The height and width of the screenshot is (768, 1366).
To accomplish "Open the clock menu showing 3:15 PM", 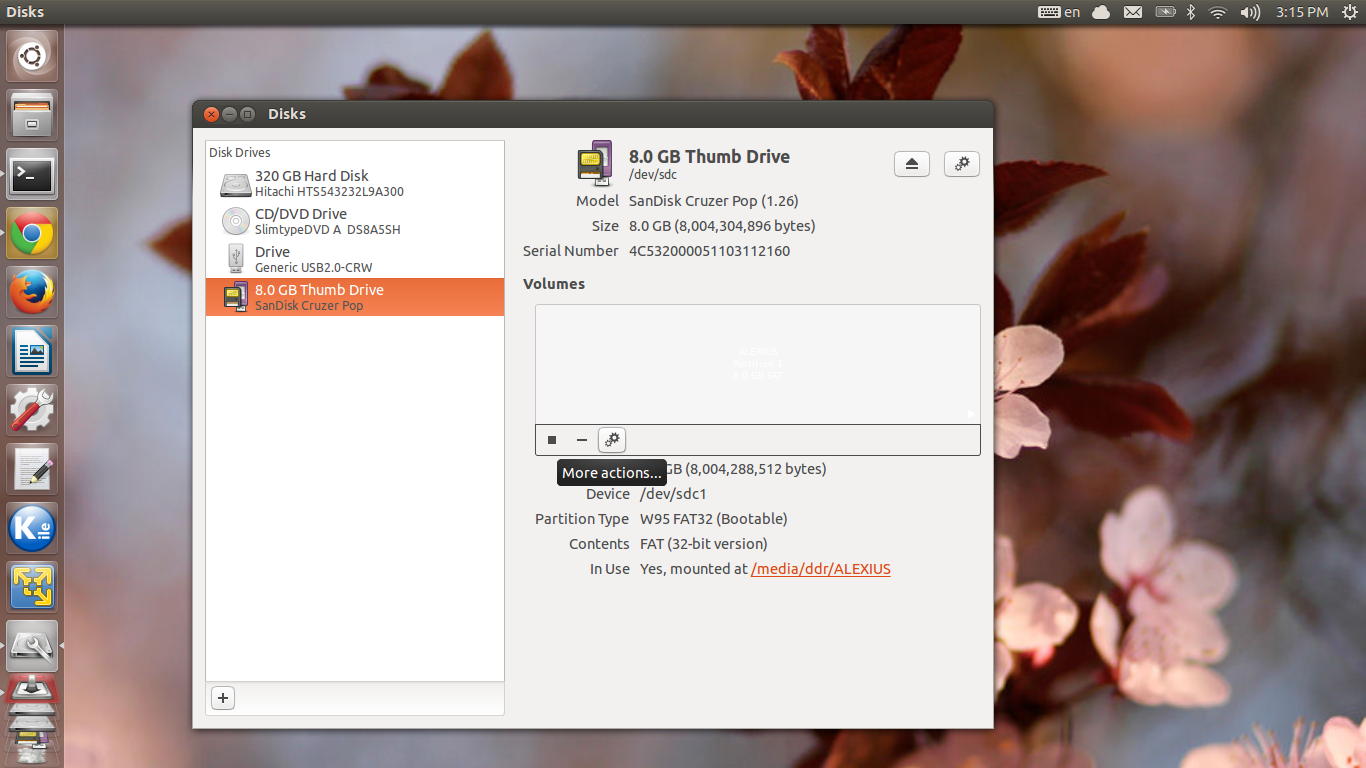I will pos(1300,11).
